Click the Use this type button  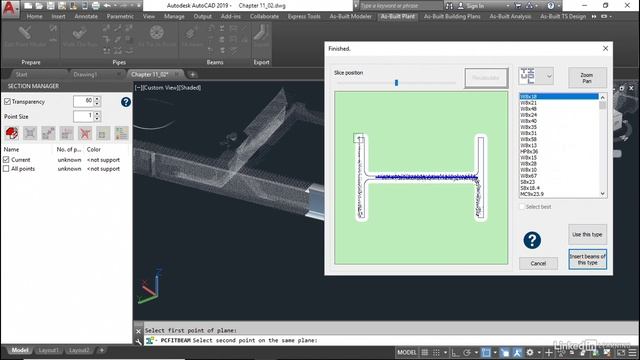587,234
